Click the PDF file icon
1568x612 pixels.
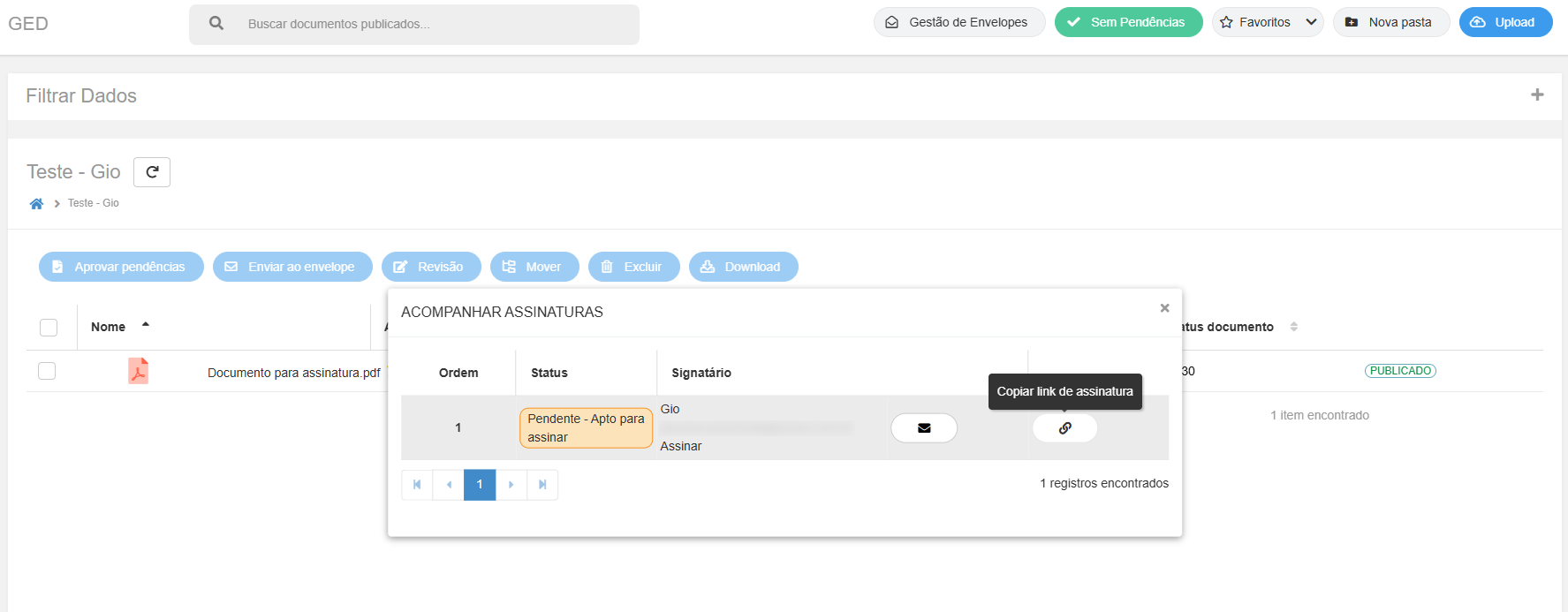pyautogui.click(x=138, y=371)
